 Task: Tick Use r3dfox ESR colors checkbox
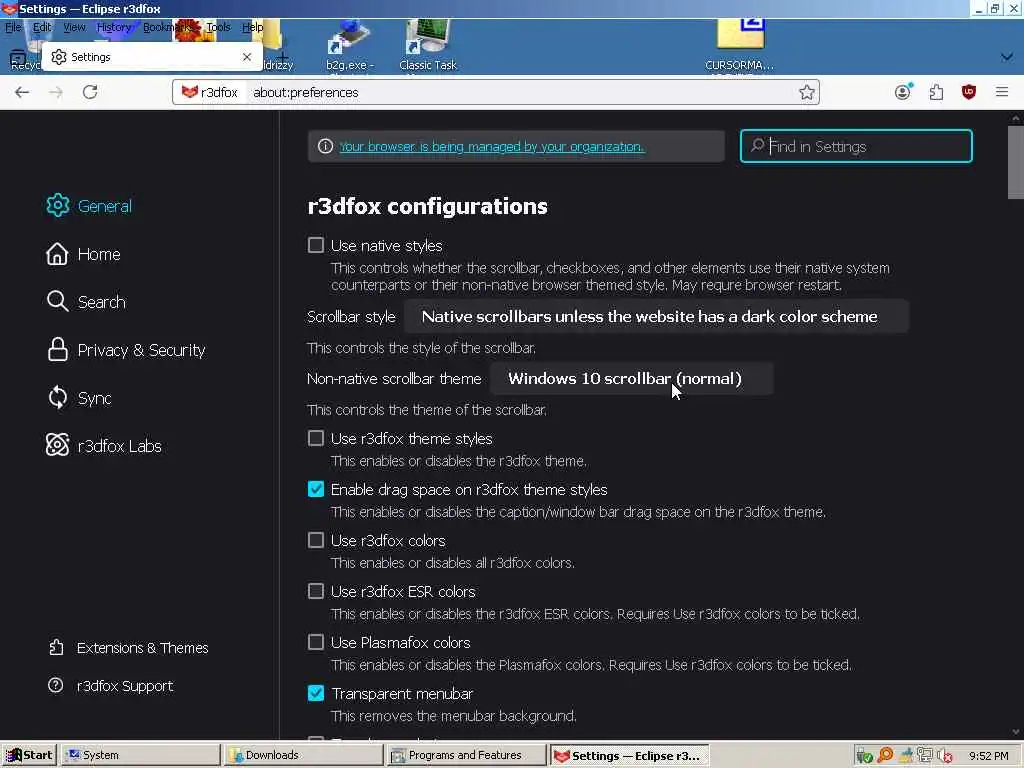click(x=316, y=591)
